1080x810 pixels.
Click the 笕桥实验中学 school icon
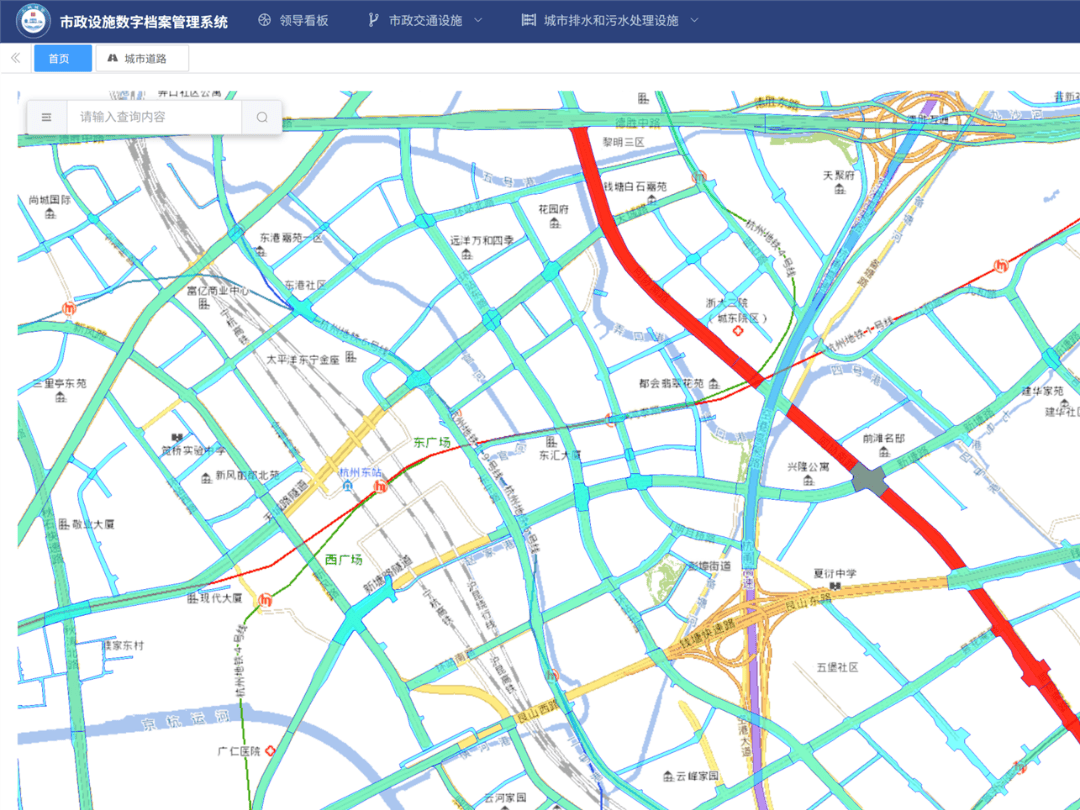pyautogui.click(x=177, y=437)
